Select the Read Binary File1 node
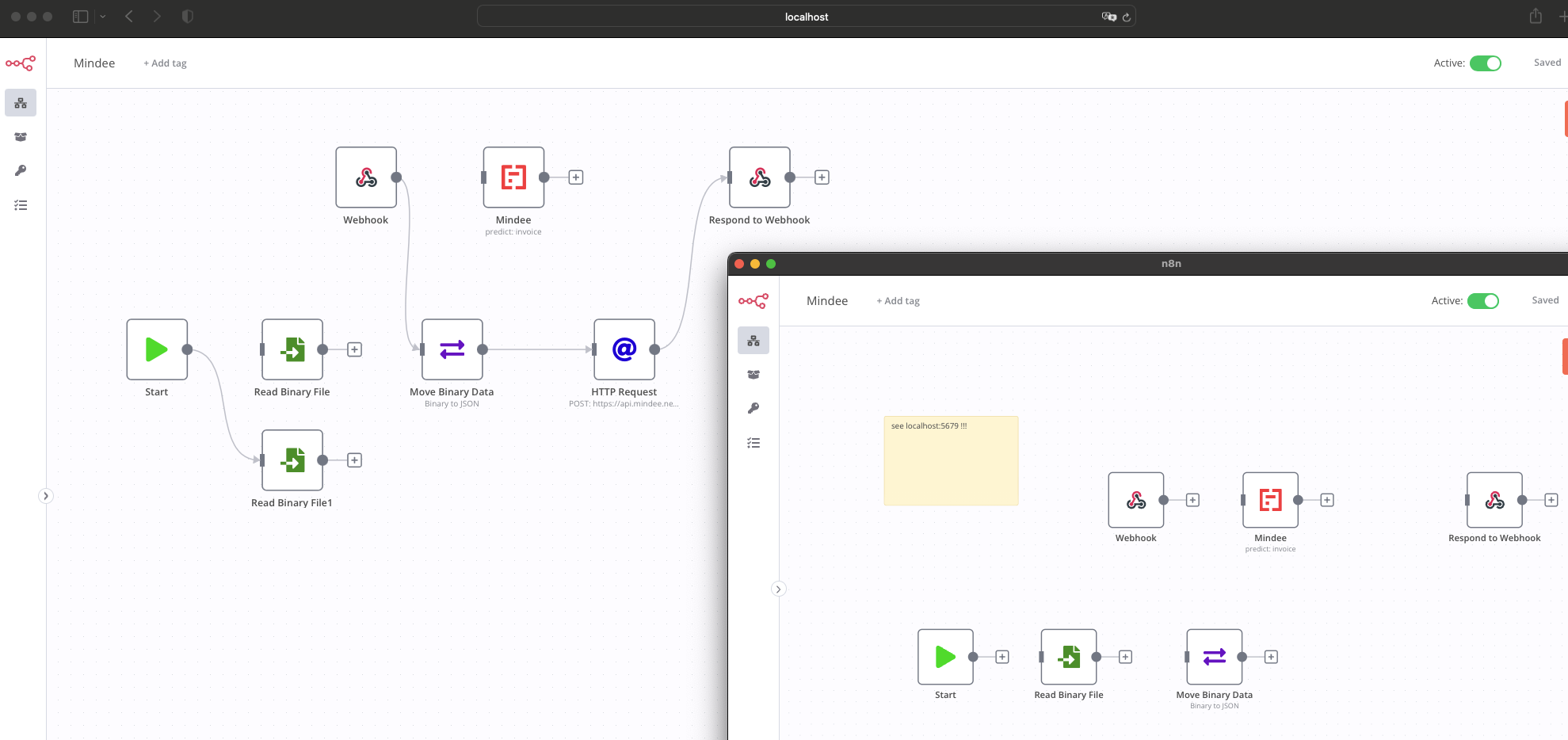The height and width of the screenshot is (740, 1568). [x=292, y=460]
